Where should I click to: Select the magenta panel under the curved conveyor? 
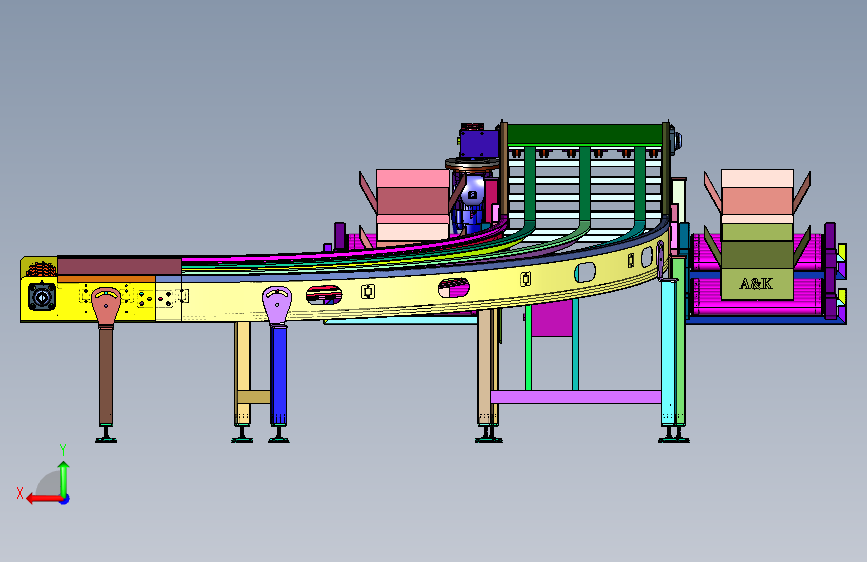click(551, 320)
